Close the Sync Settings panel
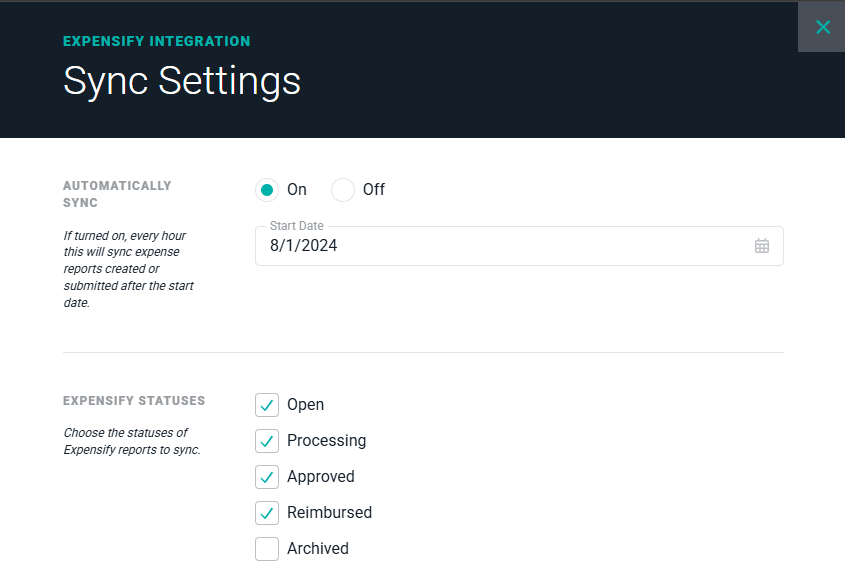Image resolution: width=845 pixels, height=575 pixels. point(822,27)
